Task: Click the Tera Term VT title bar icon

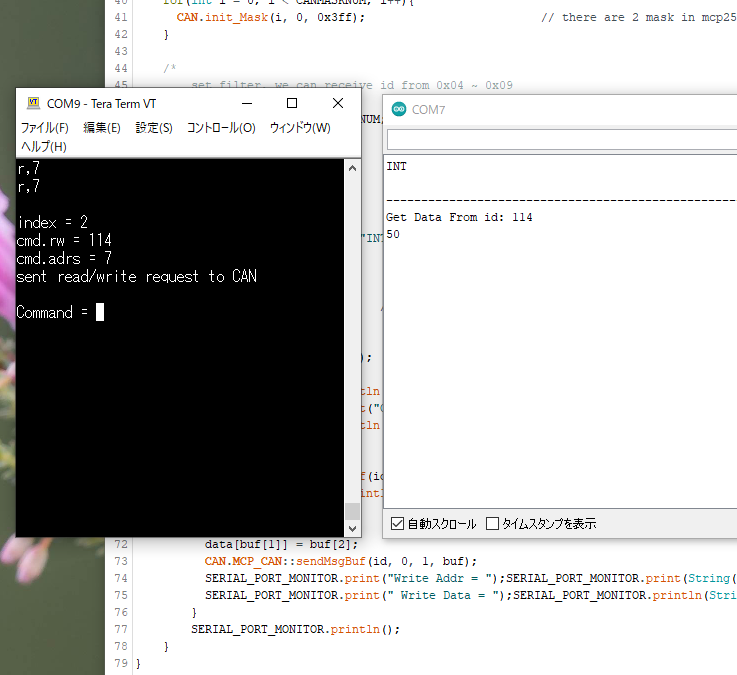Action: [33, 103]
